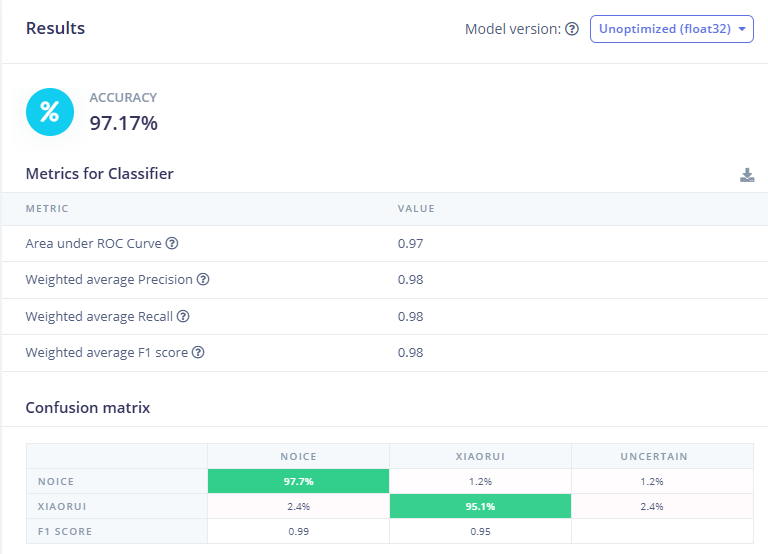Open the Unoptimized (float32) model version dropdown
Image resolution: width=768 pixels, height=554 pixels.
point(671,29)
